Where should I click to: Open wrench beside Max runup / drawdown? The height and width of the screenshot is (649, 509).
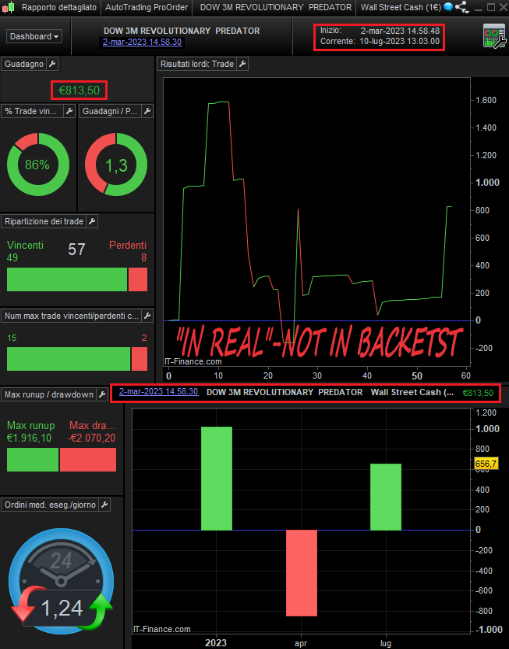tap(102, 394)
